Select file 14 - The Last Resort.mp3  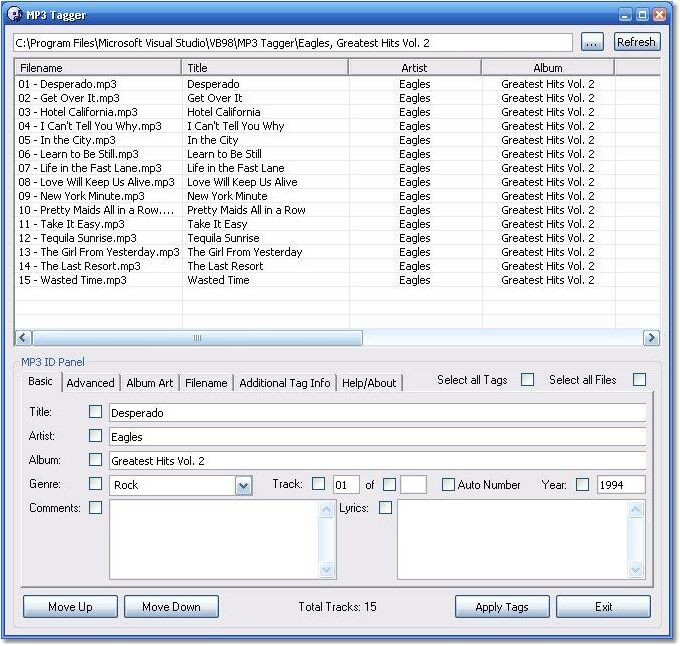click(79, 266)
